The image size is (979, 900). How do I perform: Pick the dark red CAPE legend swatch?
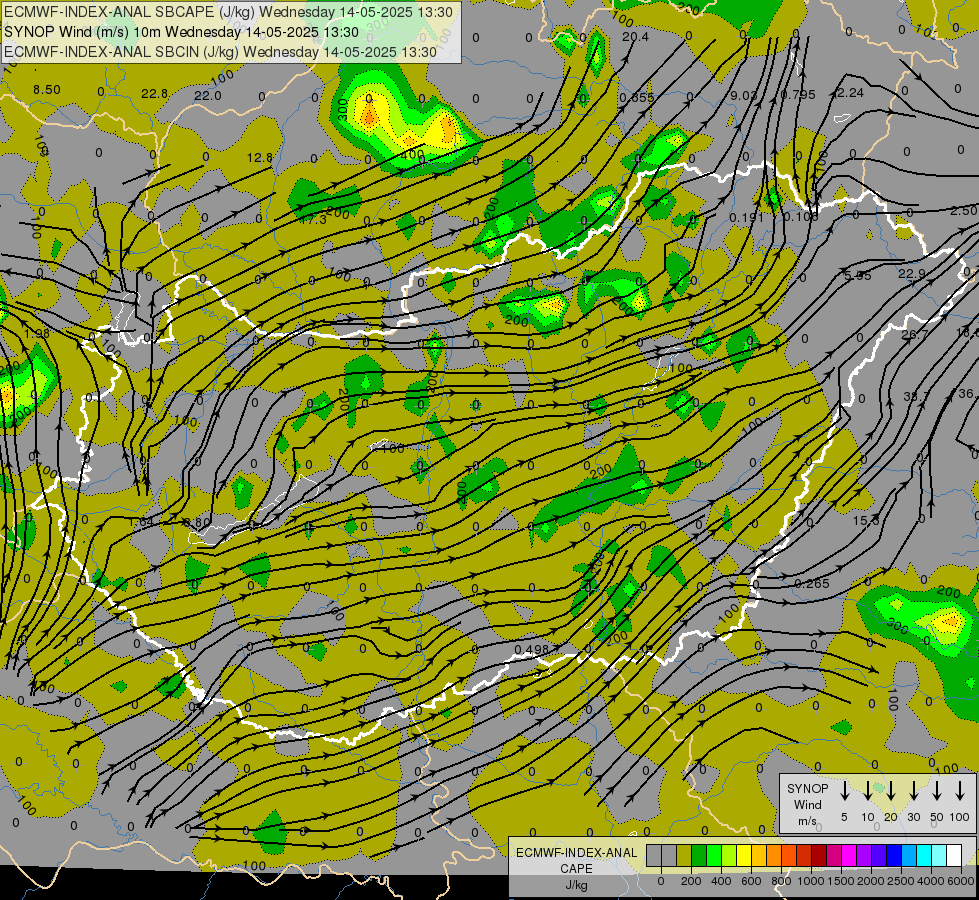(820, 855)
